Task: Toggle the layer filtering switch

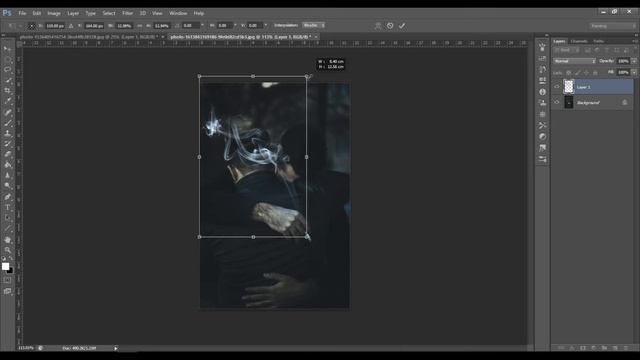Action: coord(635,50)
